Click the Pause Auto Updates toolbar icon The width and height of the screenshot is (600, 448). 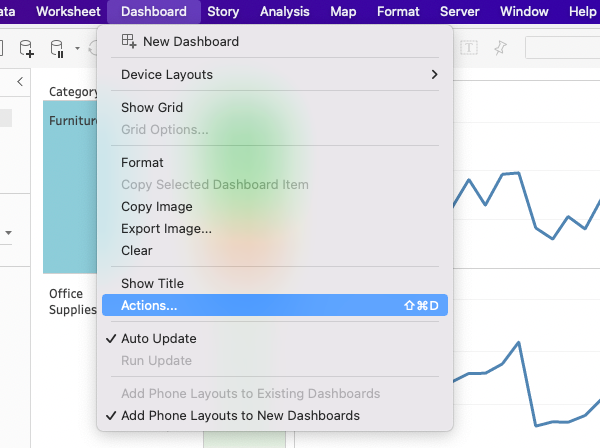(x=57, y=48)
